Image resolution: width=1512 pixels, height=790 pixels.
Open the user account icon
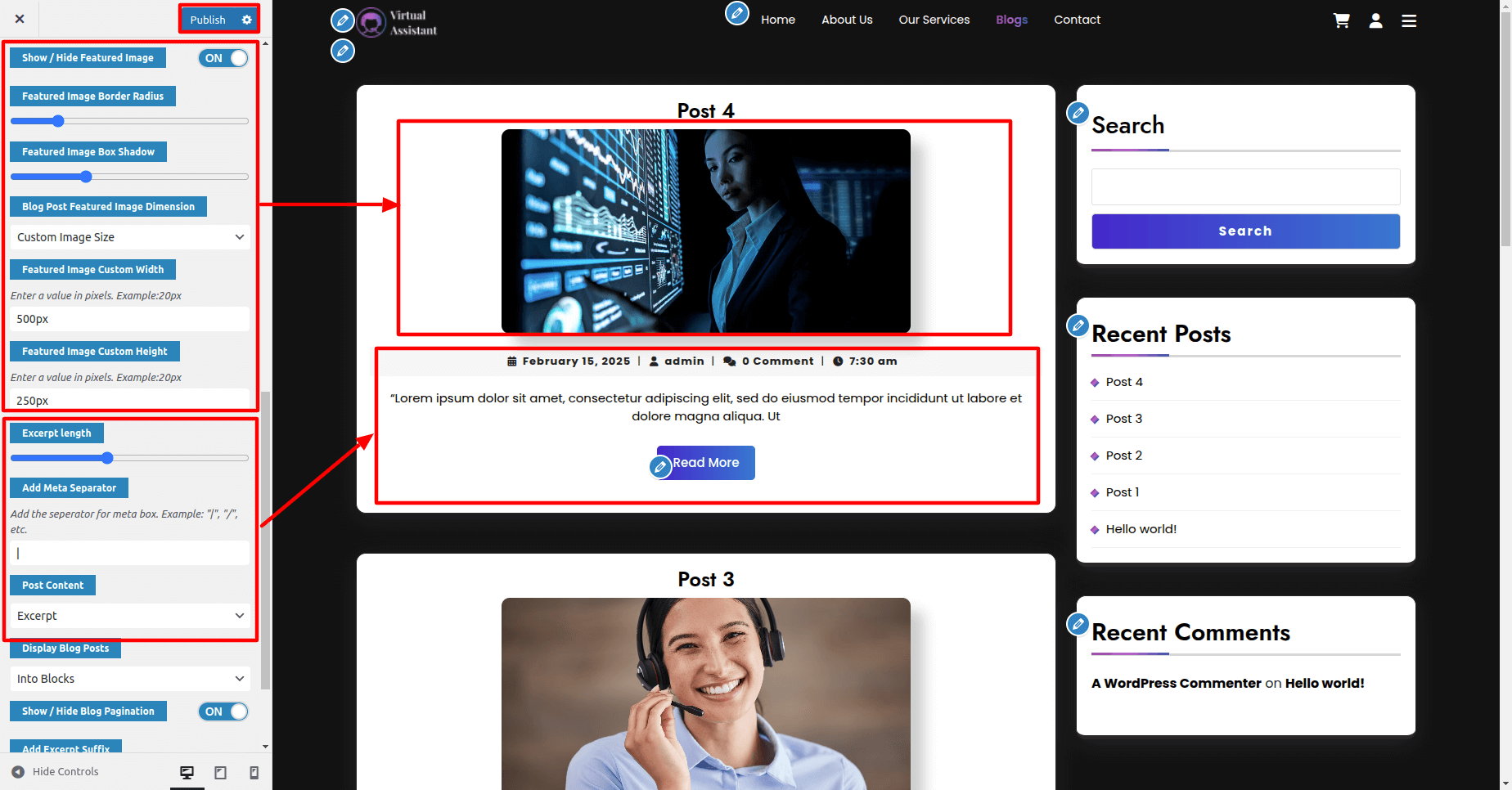pyautogui.click(x=1375, y=20)
